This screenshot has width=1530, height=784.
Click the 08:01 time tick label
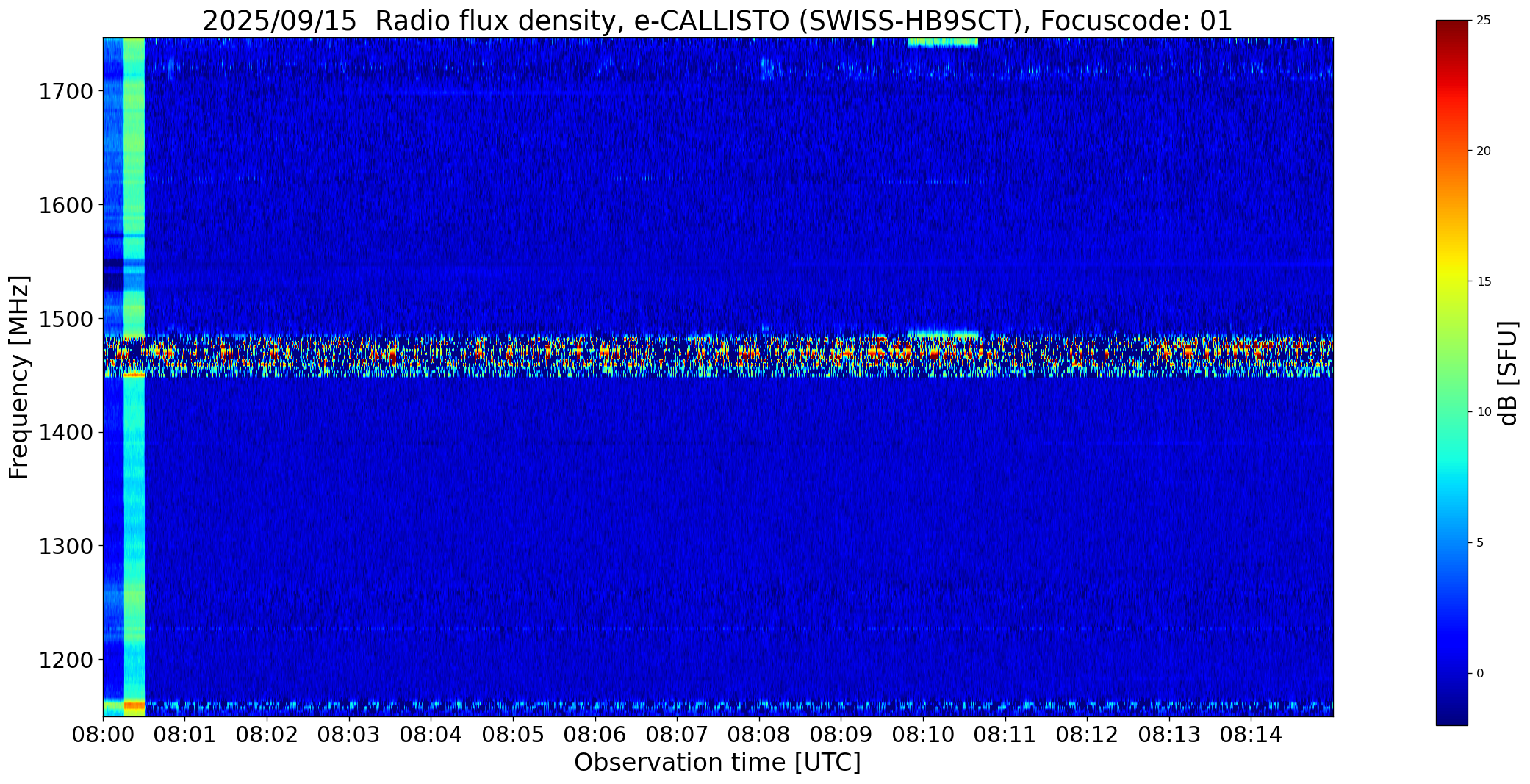pos(185,735)
